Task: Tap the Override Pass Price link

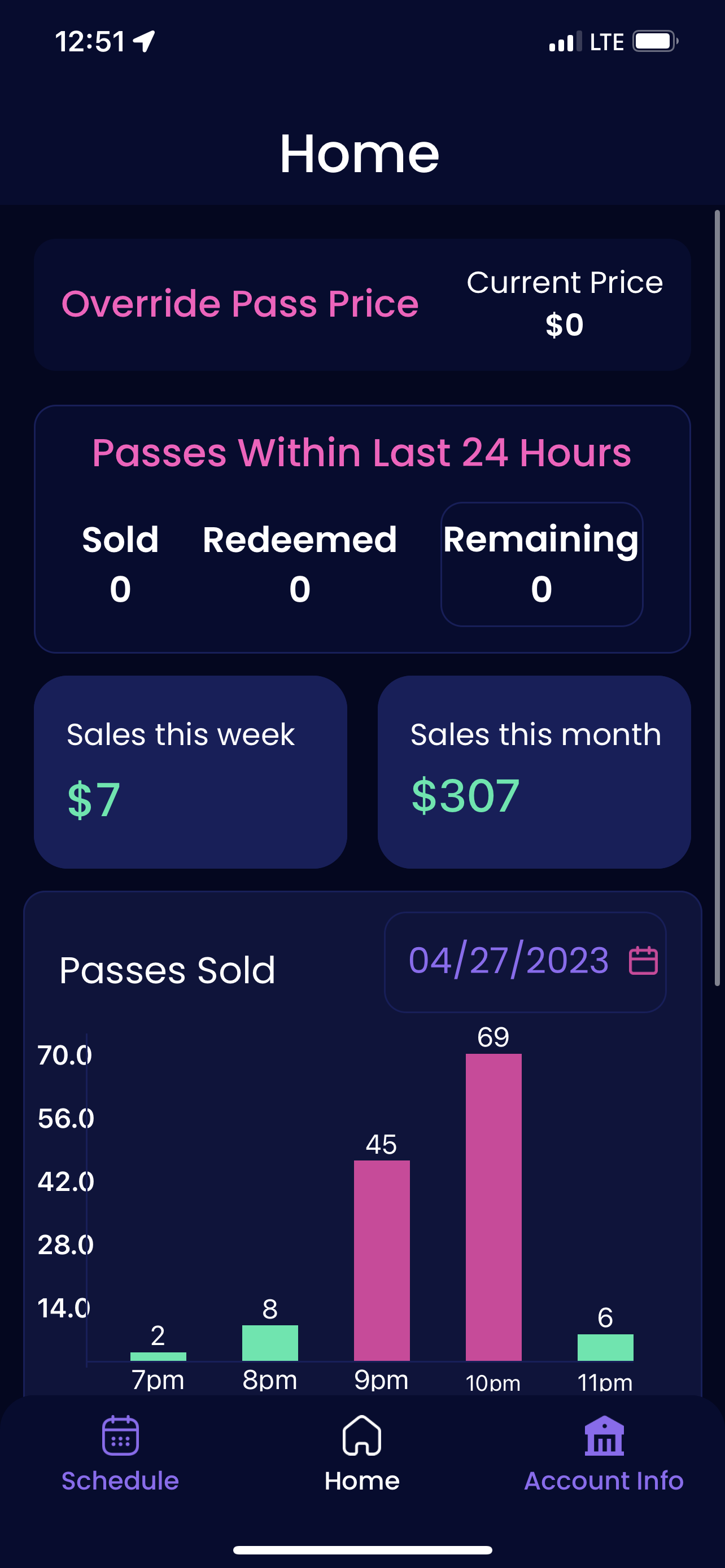Action: [240, 303]
